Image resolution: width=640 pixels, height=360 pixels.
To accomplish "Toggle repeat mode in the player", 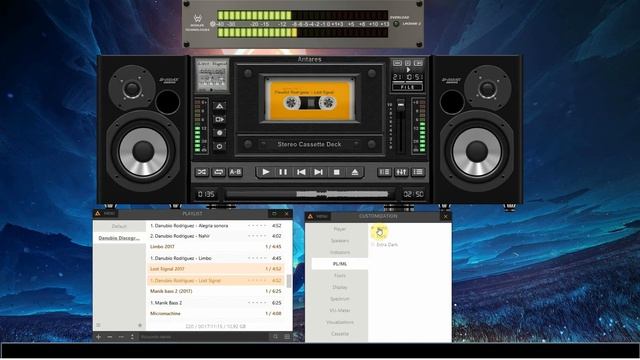I will (x=218, y=172).
